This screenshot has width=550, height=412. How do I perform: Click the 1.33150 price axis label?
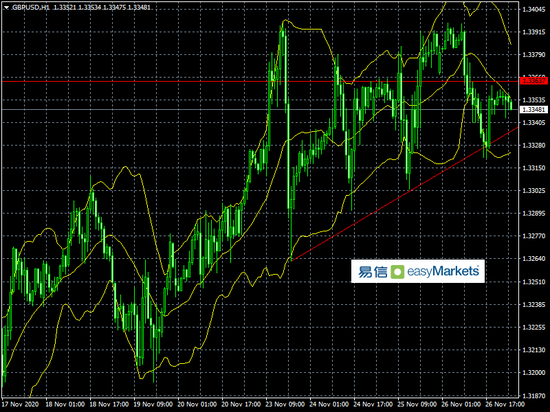tap(534, 168)
